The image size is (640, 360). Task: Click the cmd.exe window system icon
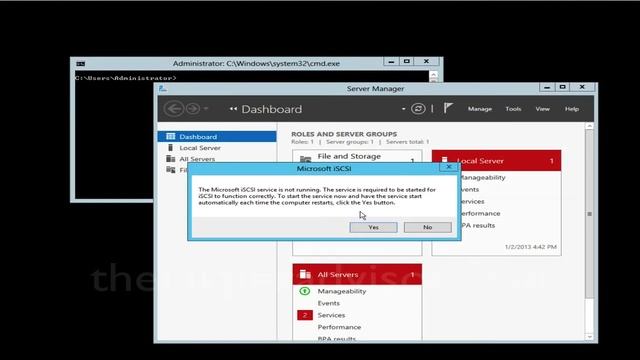pyautogui.click(x=81, y=64)
